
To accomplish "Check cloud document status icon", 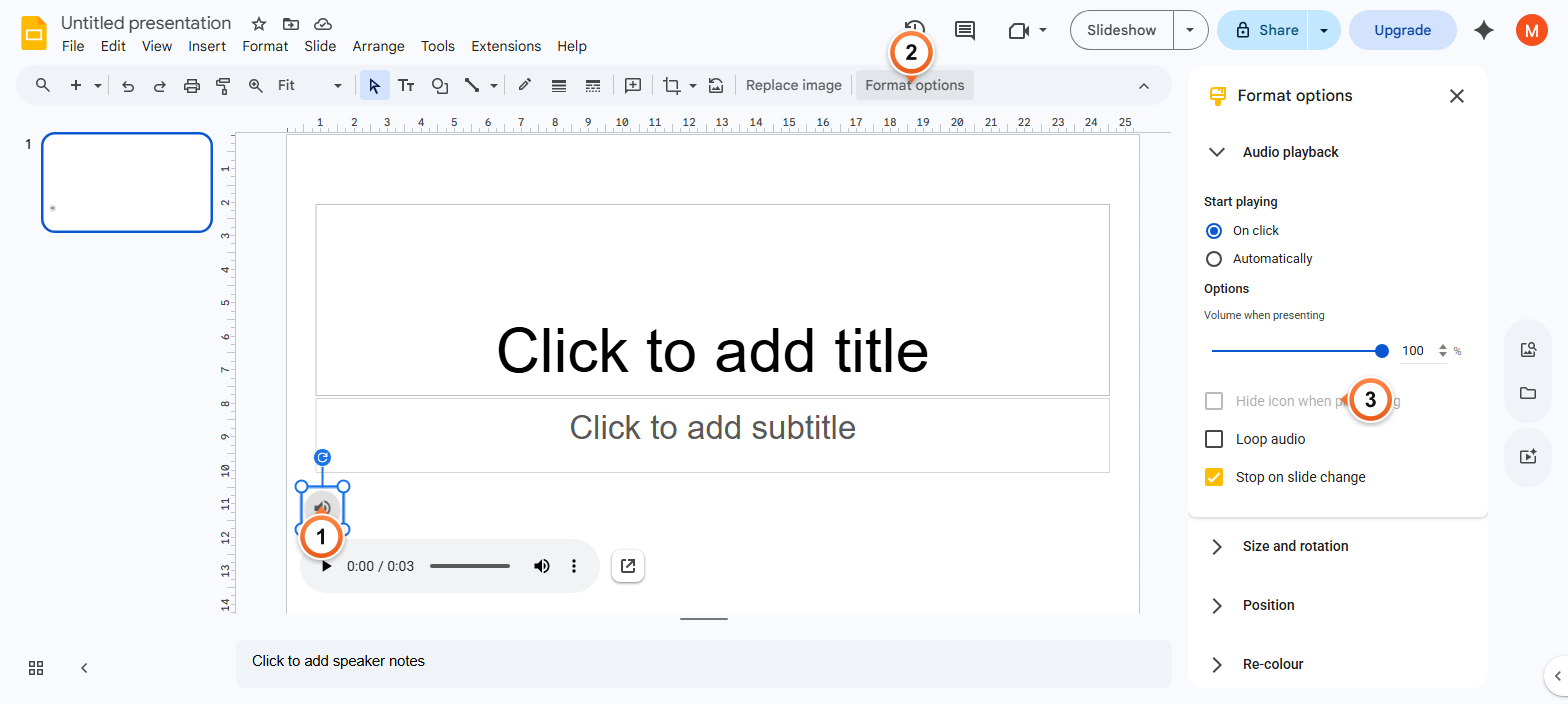I will [322, 23].
